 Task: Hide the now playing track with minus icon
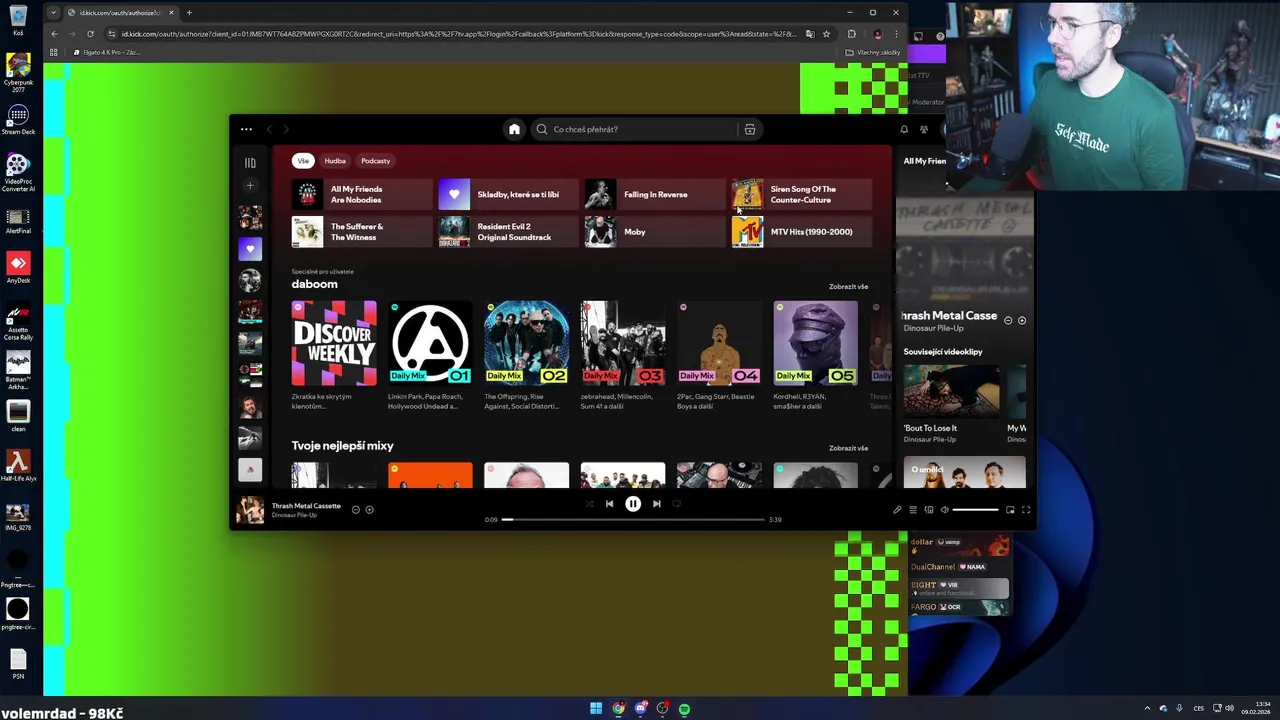(x=355, y=510)
